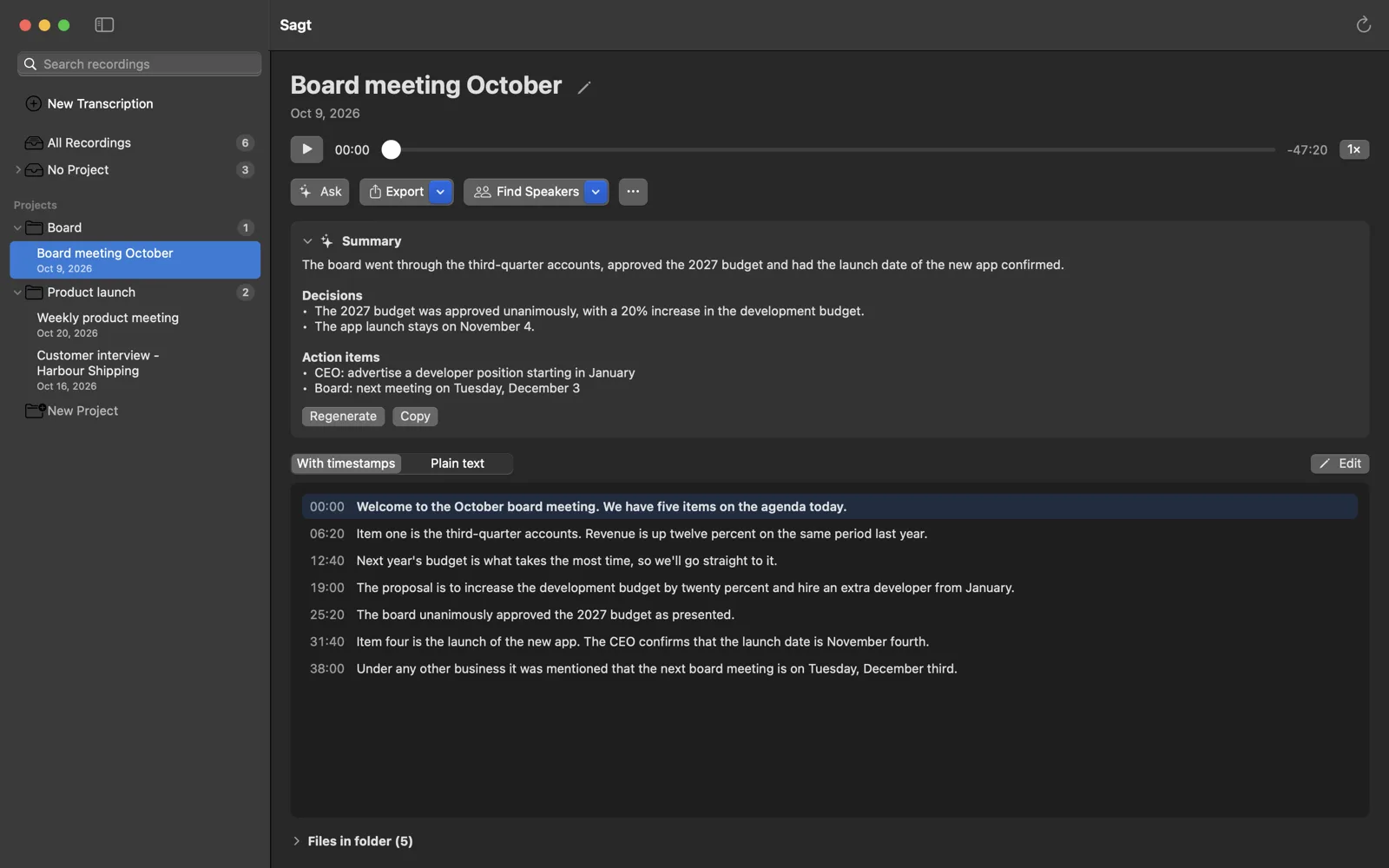This screenshot has height=868, width=1389.
Task: Change the 1x playback speed
Action: click(1353, 149)
